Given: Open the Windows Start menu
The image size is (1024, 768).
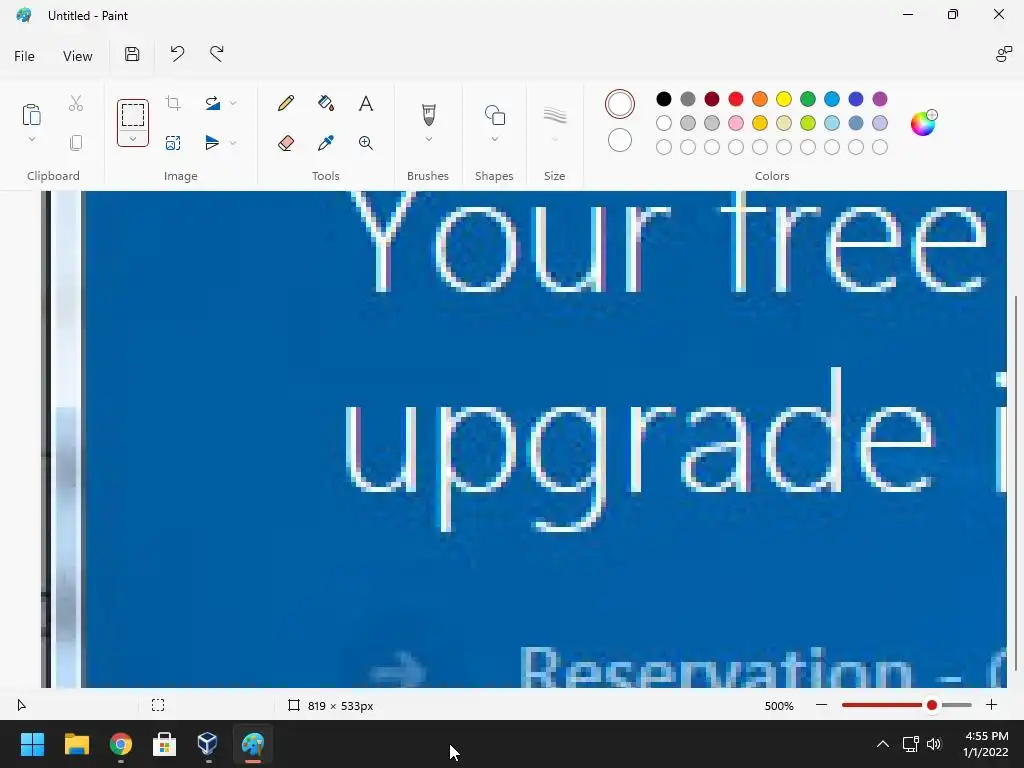Looking at the screenshot, I should pos(32,744).
